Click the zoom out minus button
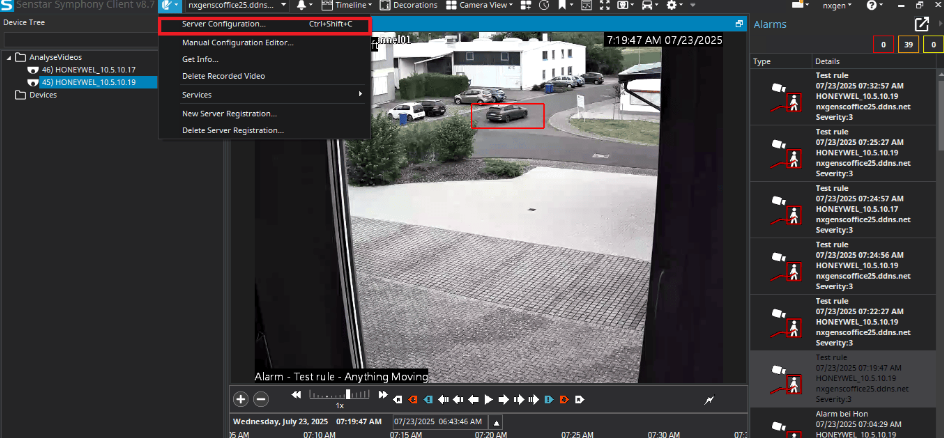Viewport: 944px width, 438px height. [261, 399]
